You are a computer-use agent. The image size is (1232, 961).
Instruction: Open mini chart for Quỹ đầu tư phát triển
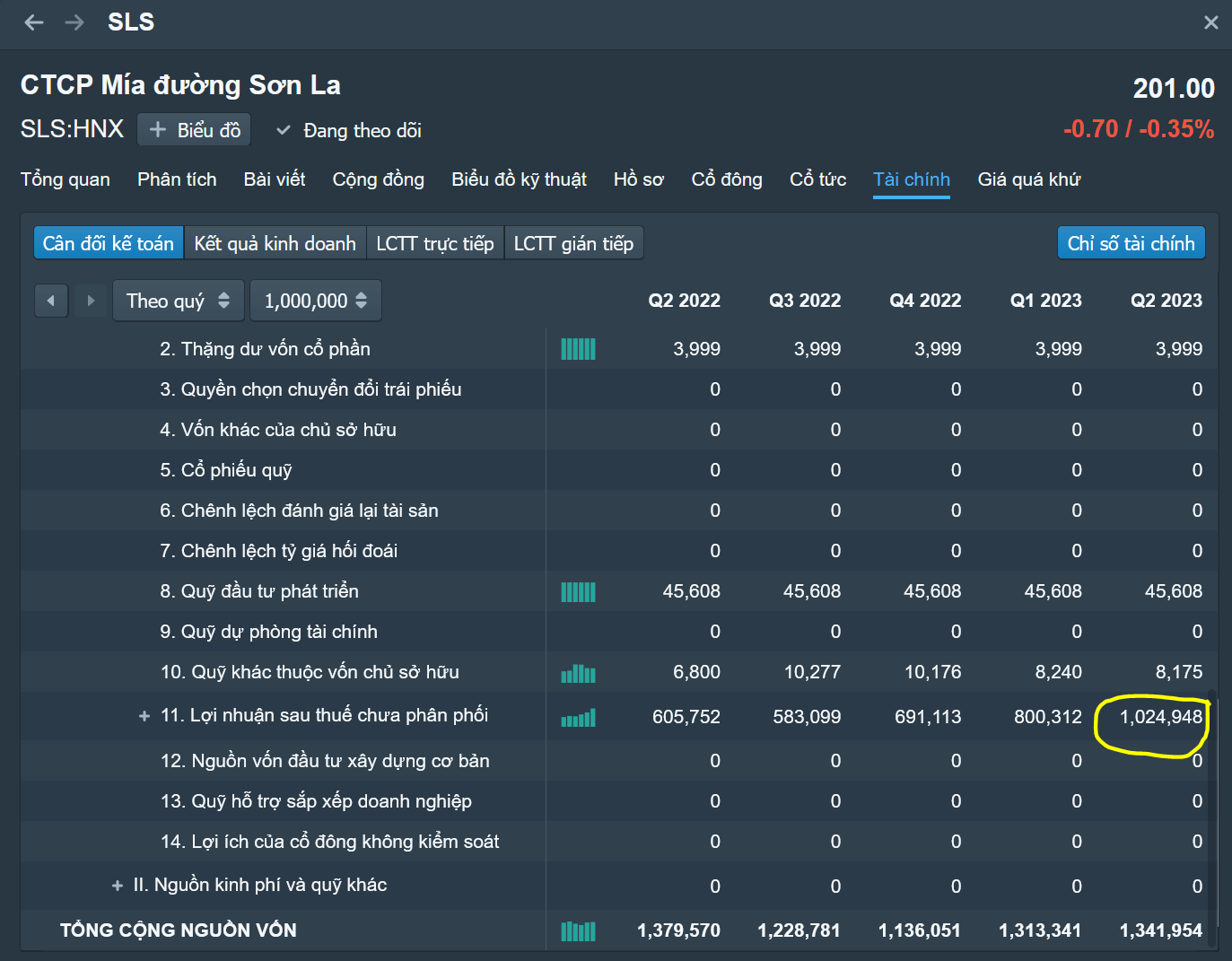click(x=578, y=591)
